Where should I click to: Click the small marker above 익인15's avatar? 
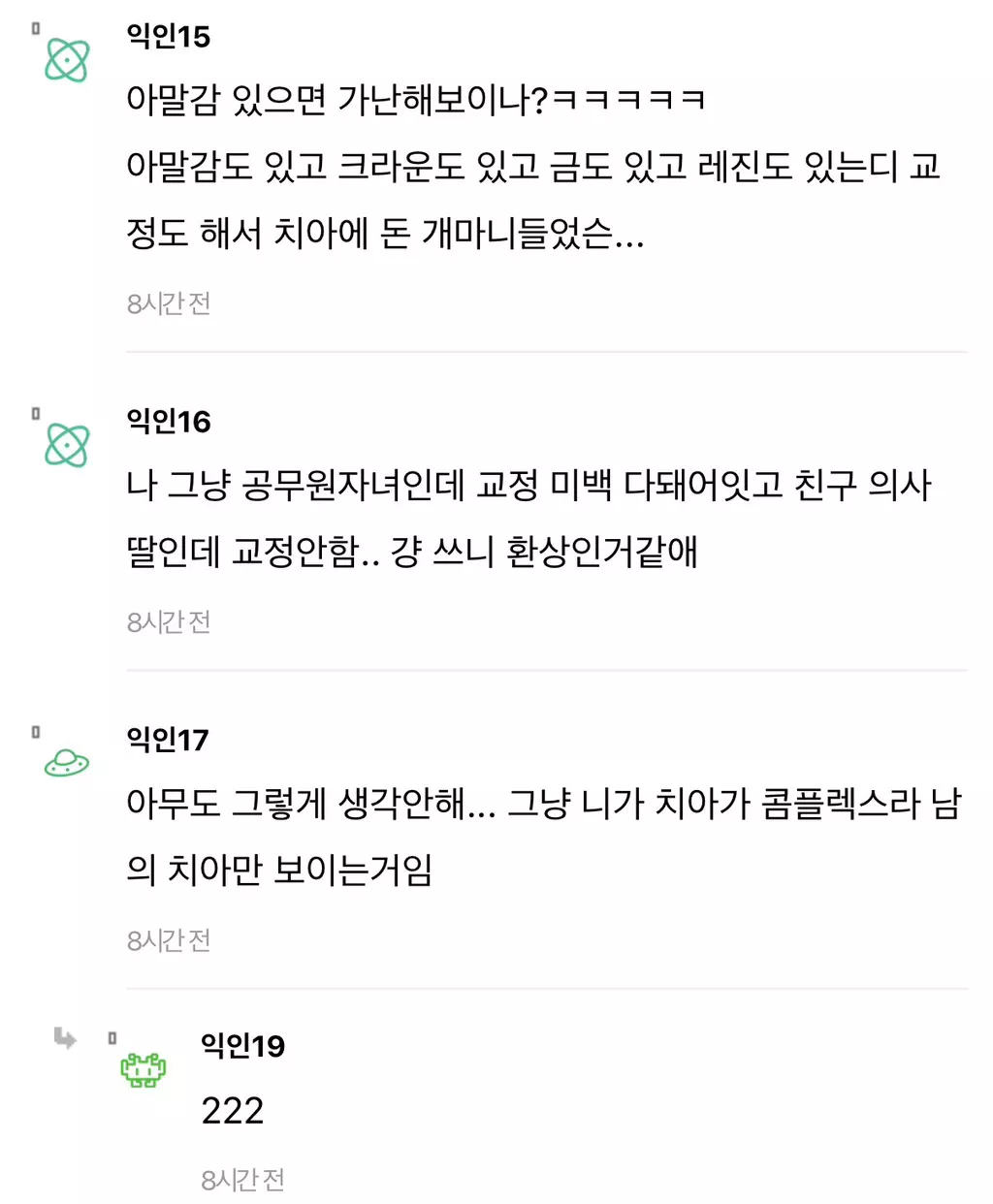pyautogui.click(x=36, y=28)
